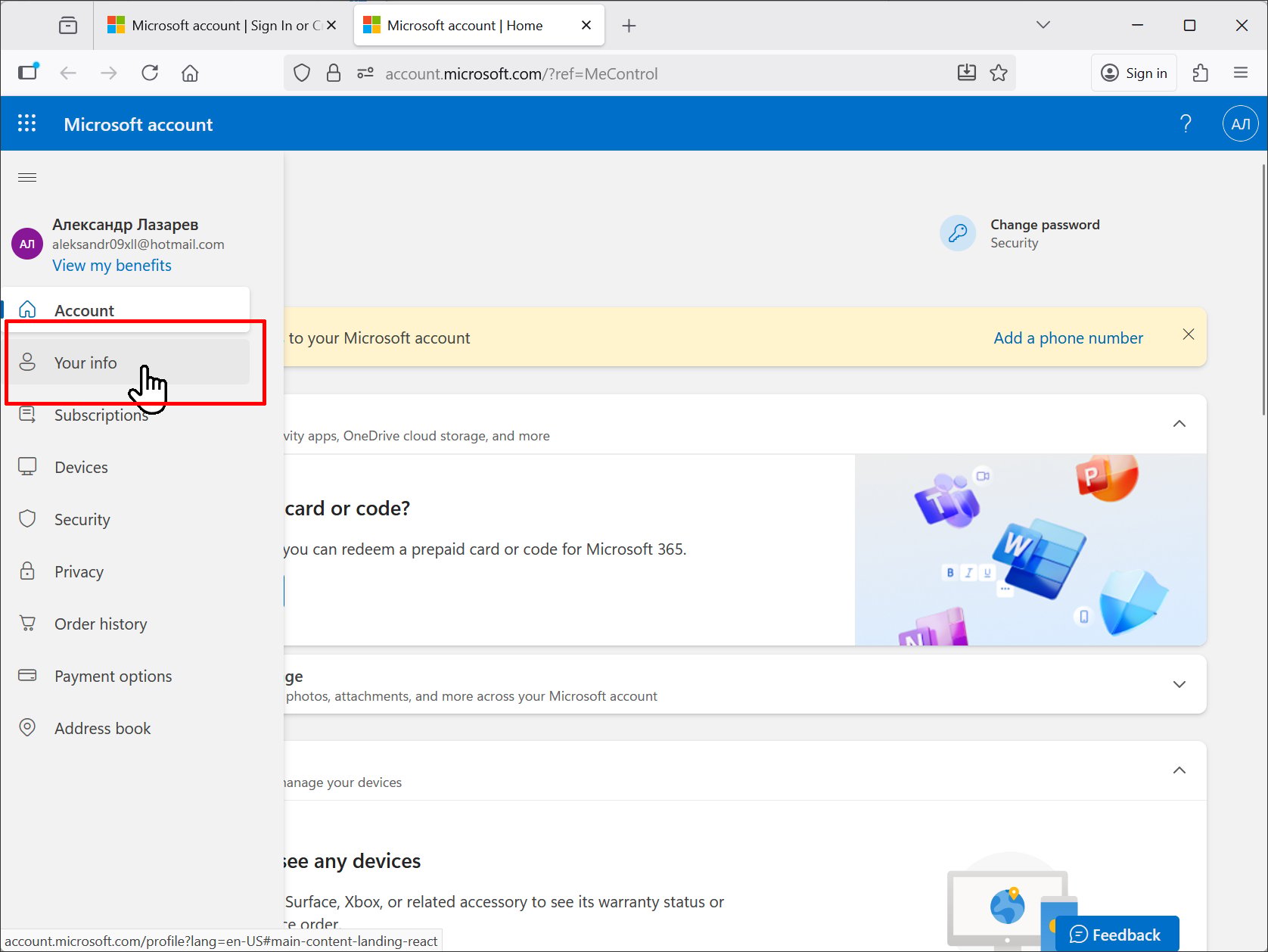Open Subscriptions in the sidebar
This screenshot has height=952, width=1268.
point(127,415)
